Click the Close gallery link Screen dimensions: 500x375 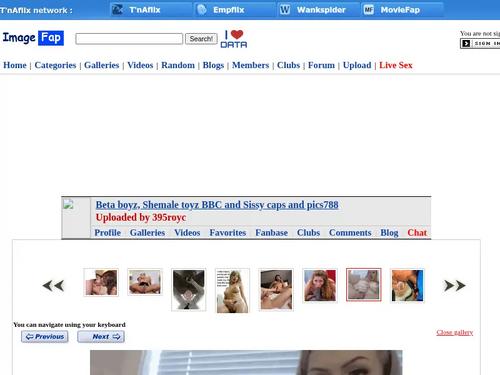pyautogui.click(x=455, y=332)
